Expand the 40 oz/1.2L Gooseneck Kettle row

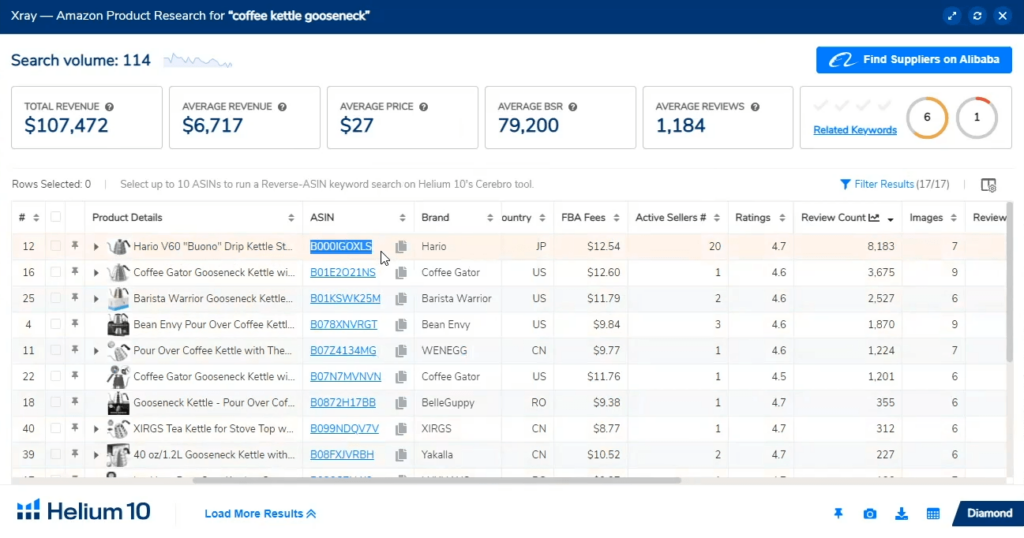point(96,455)
